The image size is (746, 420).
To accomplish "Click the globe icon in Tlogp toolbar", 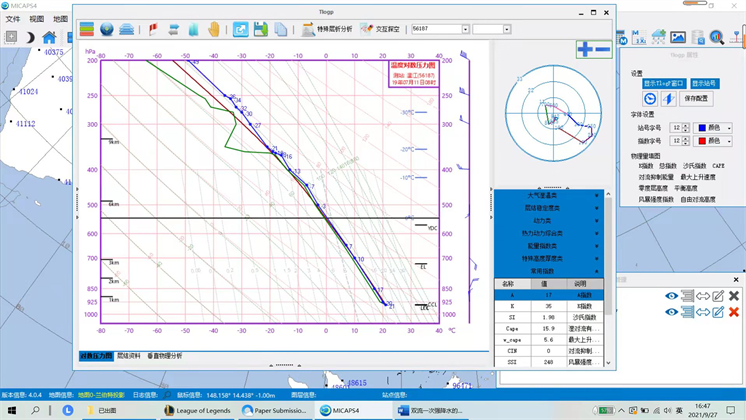I will [107, 30].
